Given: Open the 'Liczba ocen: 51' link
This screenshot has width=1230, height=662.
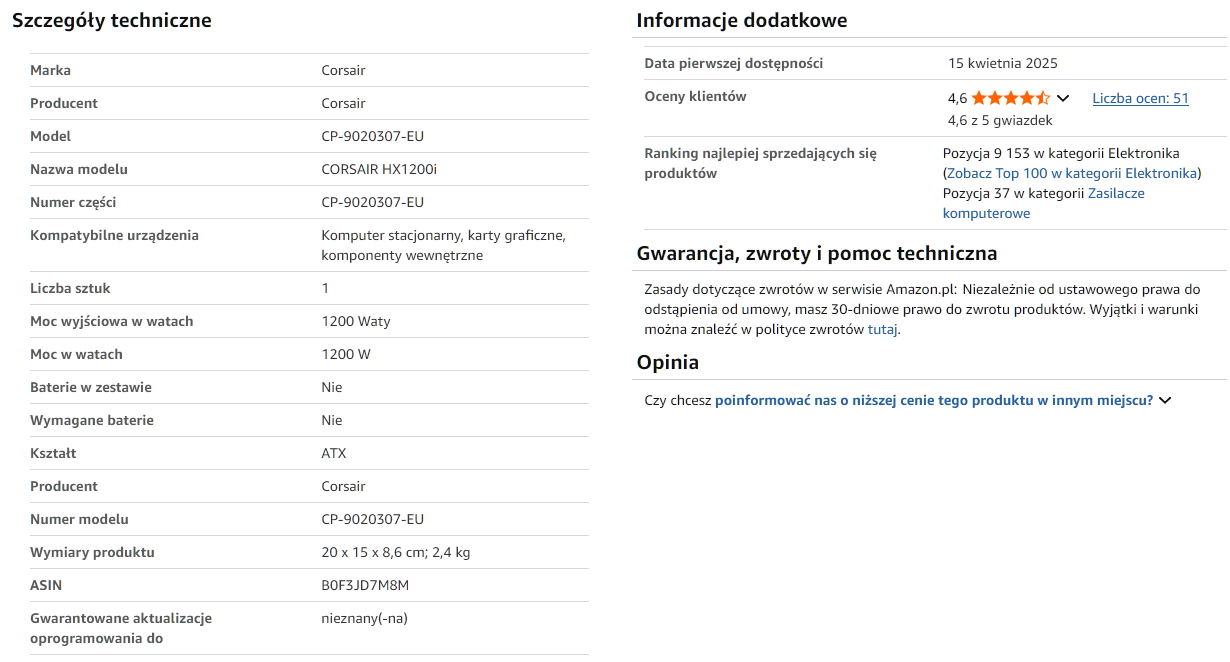Looking at the screenshot, I should [1140, 98].
